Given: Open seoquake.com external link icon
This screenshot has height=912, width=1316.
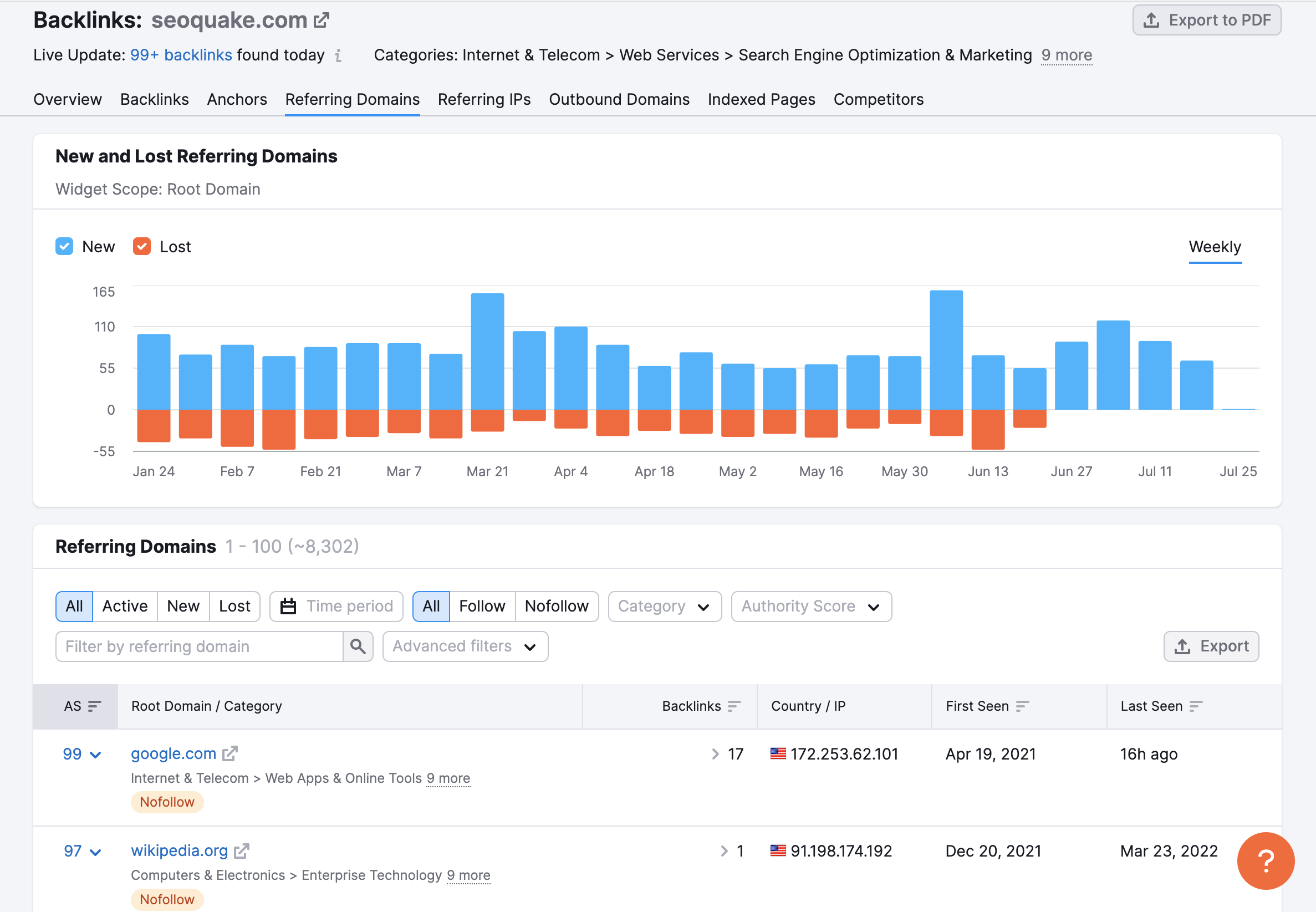Looking at the screenshot, I should point(322,21).
